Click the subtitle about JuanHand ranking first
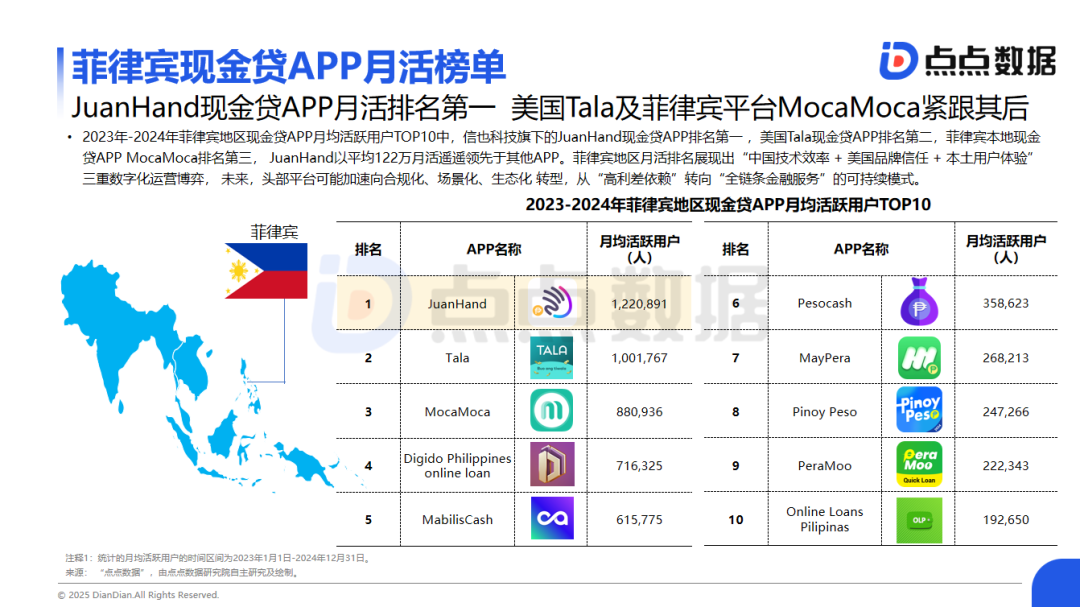Screen dimensions: 1080x607 550,107
